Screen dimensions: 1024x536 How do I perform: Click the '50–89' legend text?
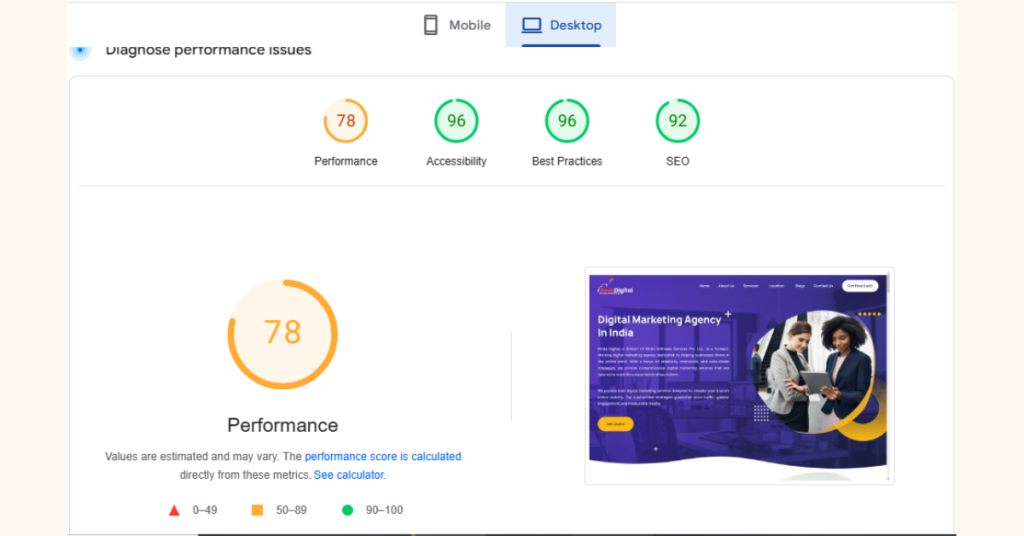[x=291, y=510]
